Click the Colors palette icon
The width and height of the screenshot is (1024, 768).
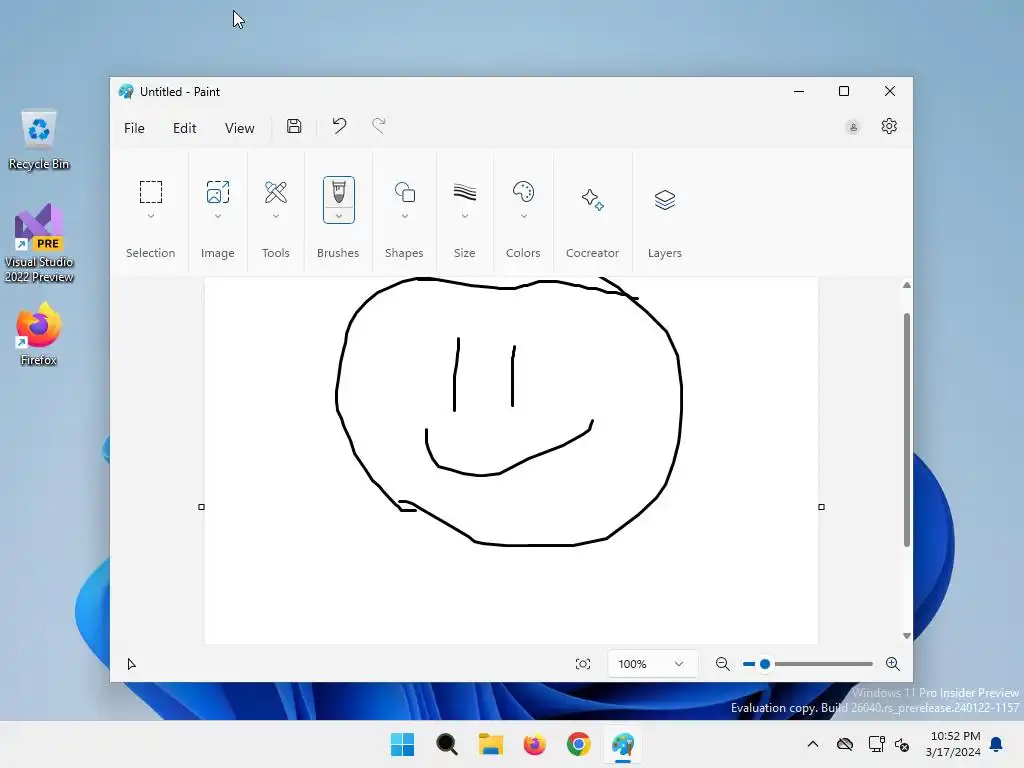[x=523, y=192]
